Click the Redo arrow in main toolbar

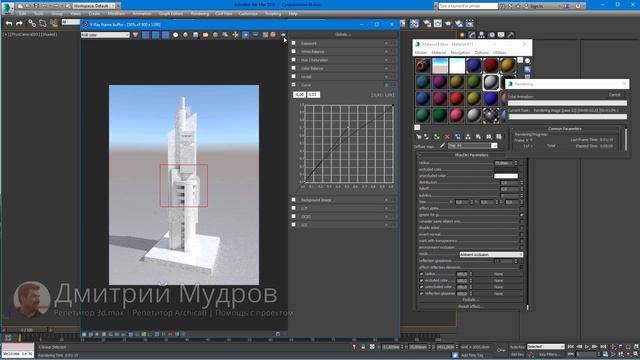pyautogui.click(x=19, y=24)
